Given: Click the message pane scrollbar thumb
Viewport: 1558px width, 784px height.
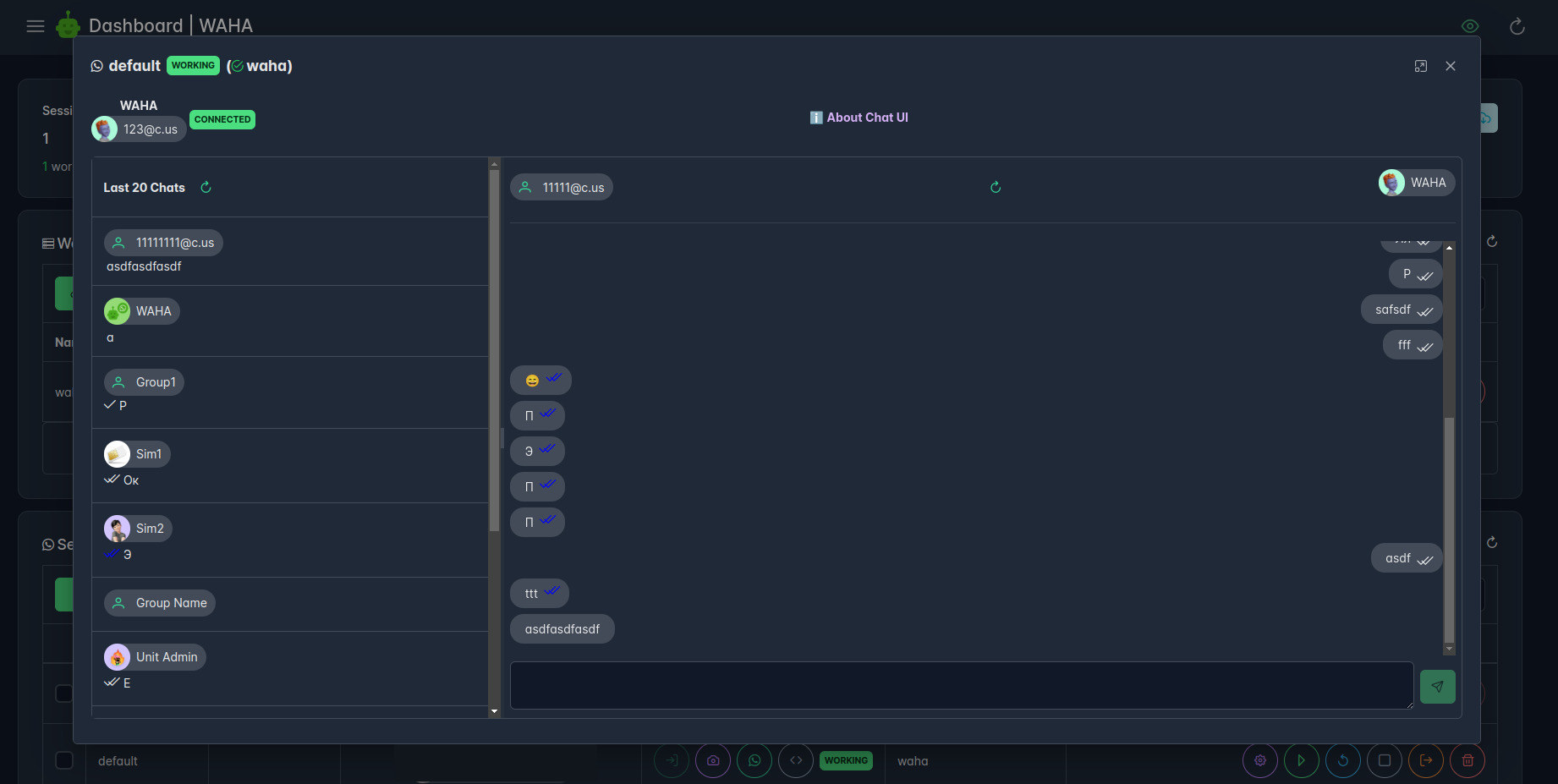Looking at the screenshot, I should pos(1450,530).
